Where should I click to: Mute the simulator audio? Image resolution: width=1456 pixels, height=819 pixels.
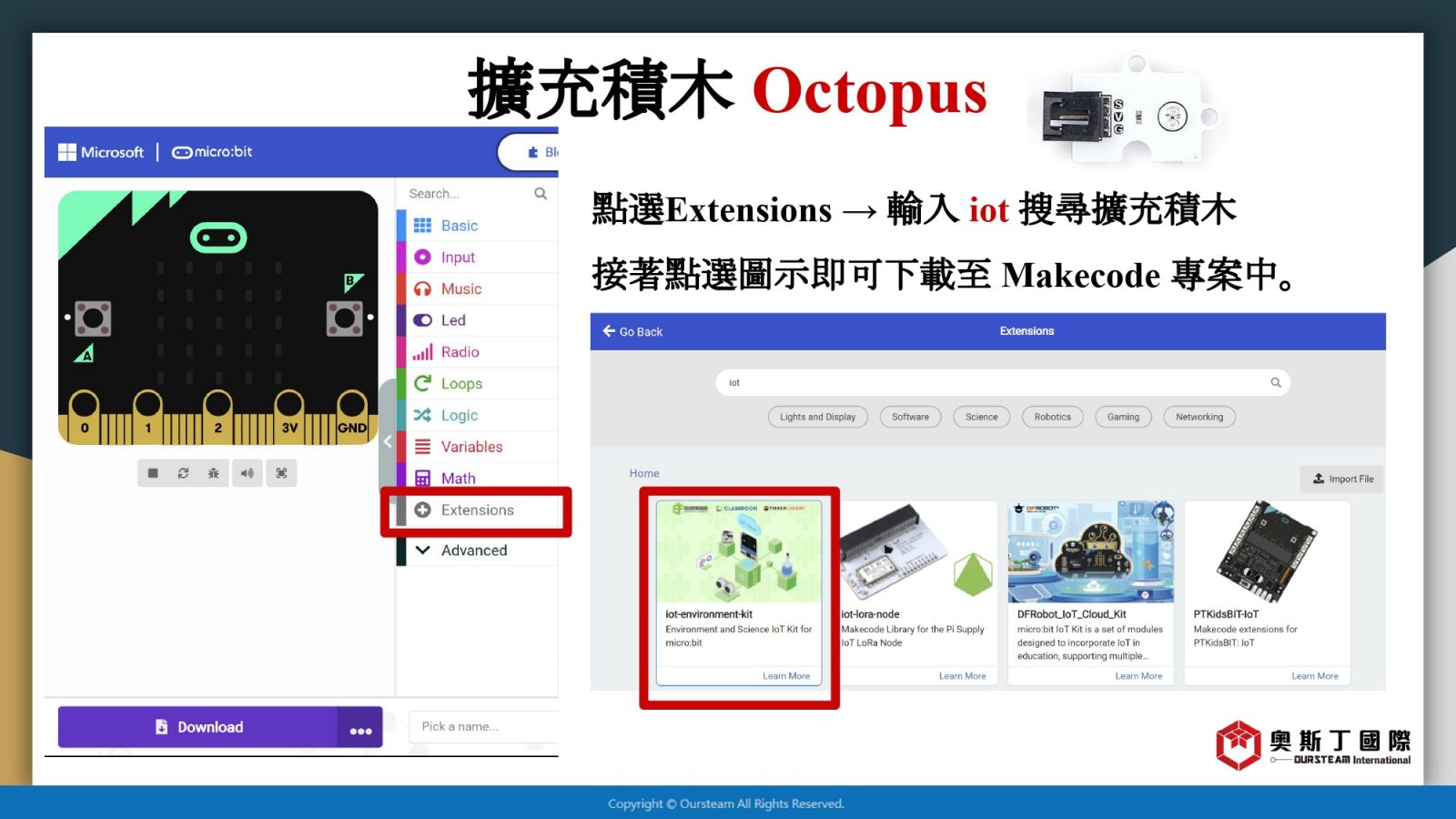(x=247, y=473)
